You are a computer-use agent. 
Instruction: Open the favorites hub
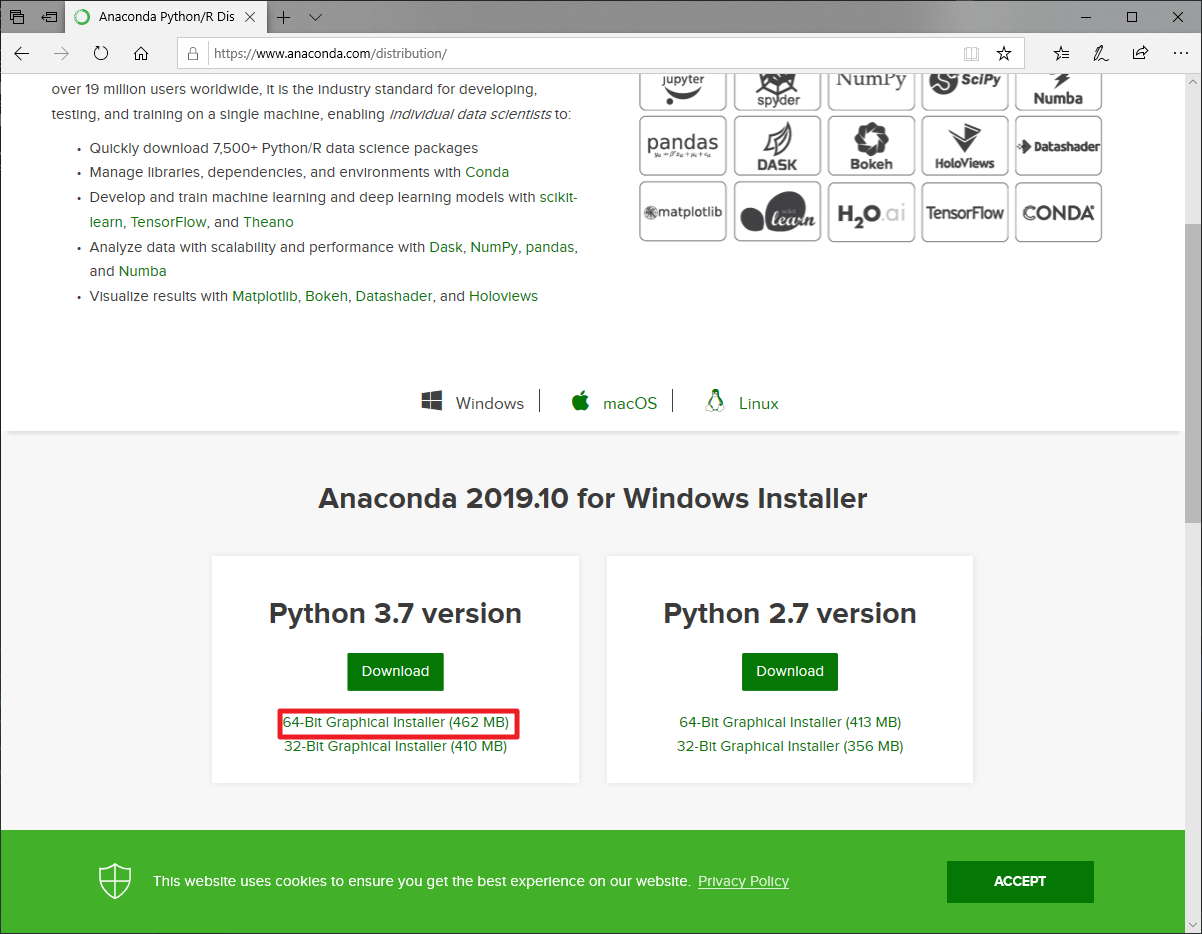[1061, 53]
